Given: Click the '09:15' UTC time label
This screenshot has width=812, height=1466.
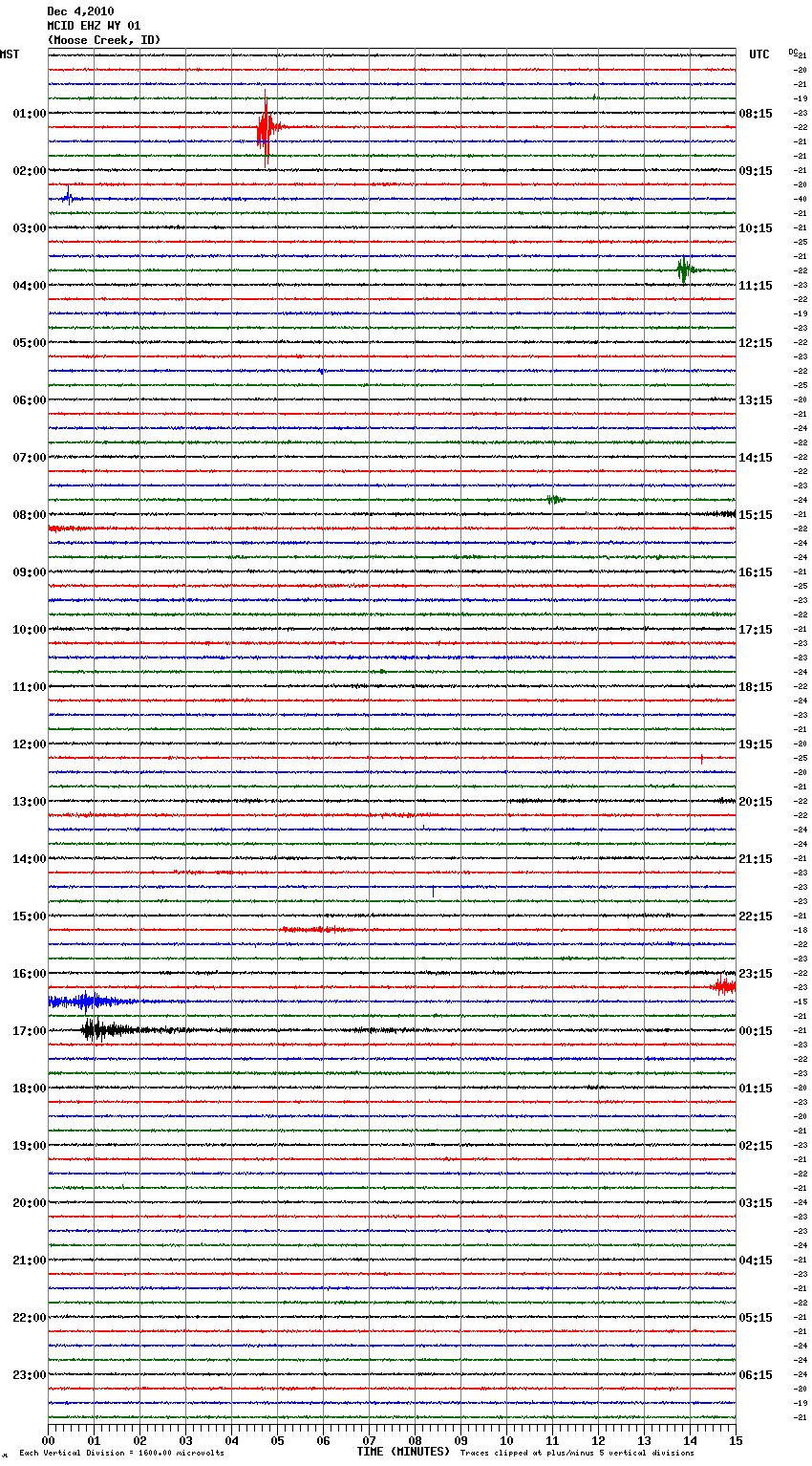Looking at the screenshot, I should pos(756,171).
